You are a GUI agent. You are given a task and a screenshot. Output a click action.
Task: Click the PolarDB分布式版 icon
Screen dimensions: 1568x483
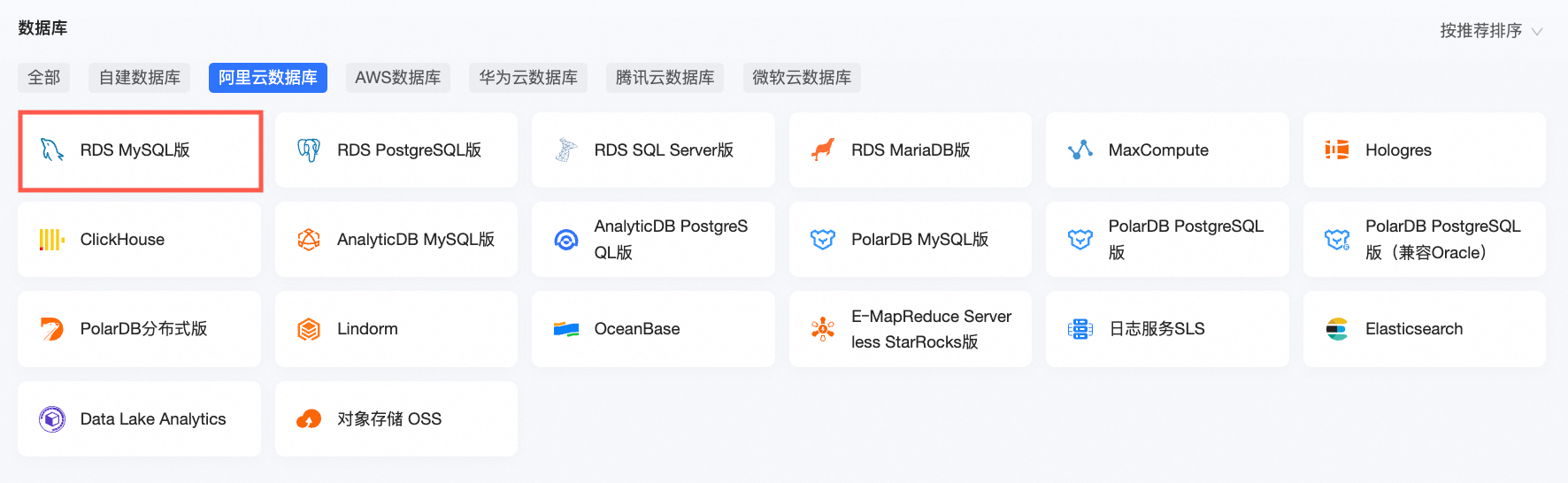tap(52, 329)
